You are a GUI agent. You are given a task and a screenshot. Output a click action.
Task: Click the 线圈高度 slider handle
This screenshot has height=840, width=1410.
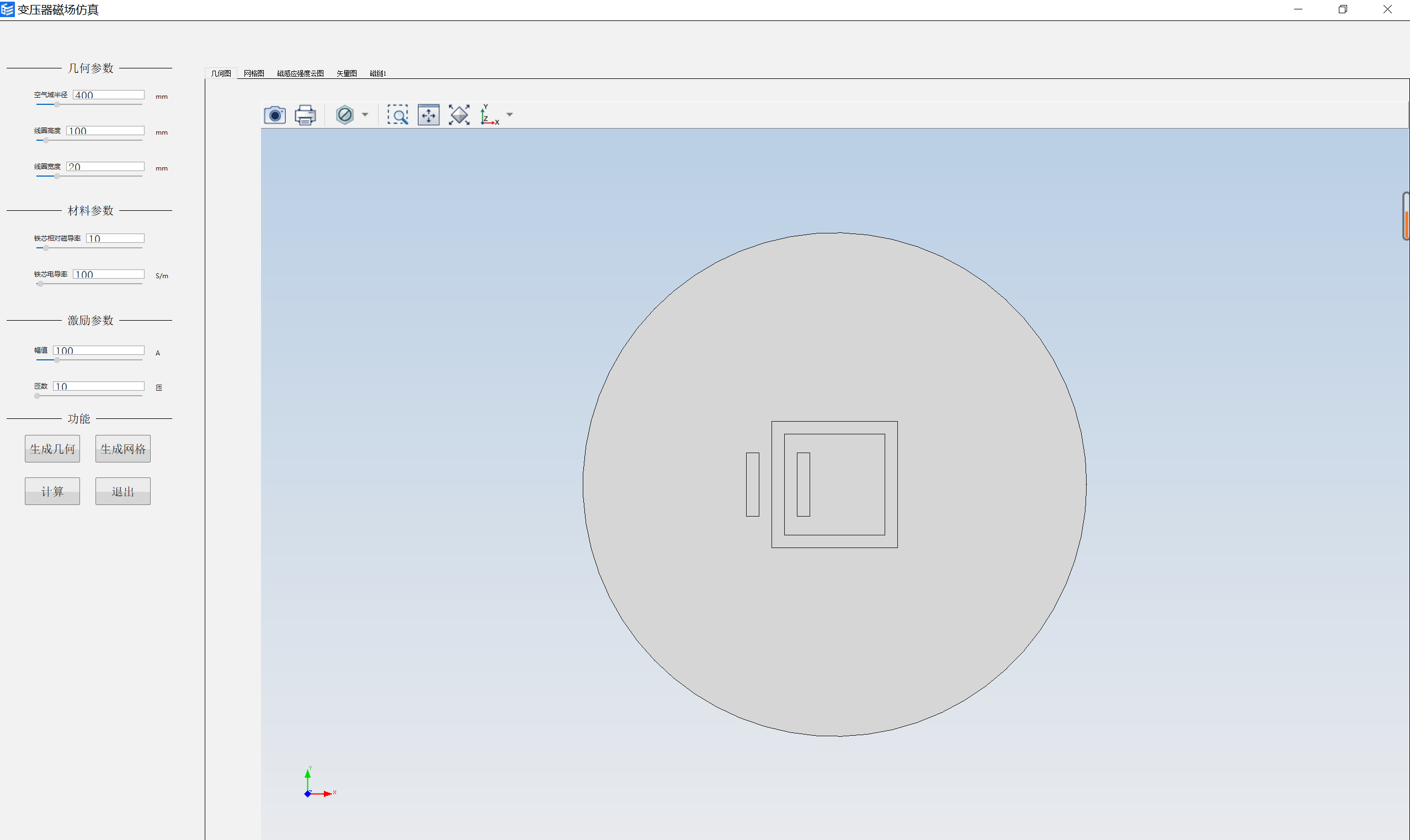coord(46,140)
